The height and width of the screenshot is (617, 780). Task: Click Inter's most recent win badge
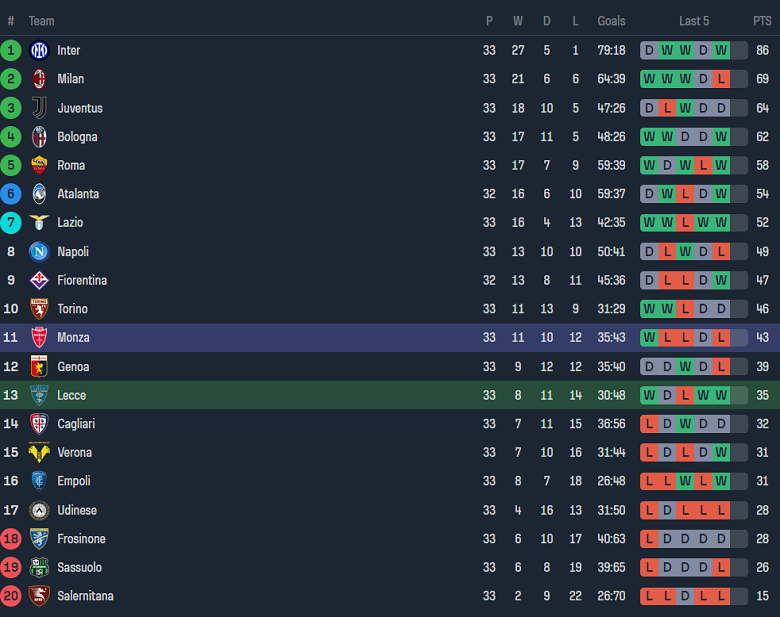pyautogui.click(x=721, y=50)
